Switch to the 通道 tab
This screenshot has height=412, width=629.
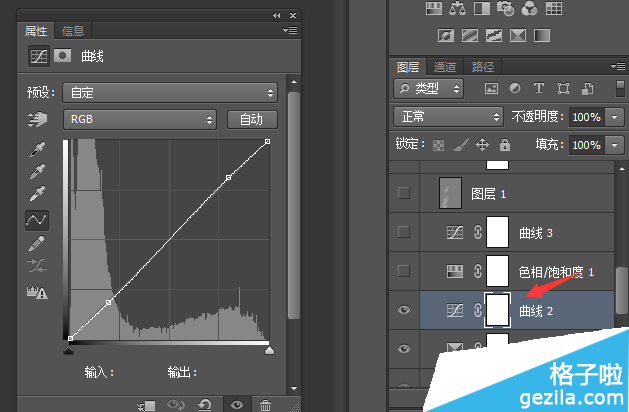tap(445, 67)
